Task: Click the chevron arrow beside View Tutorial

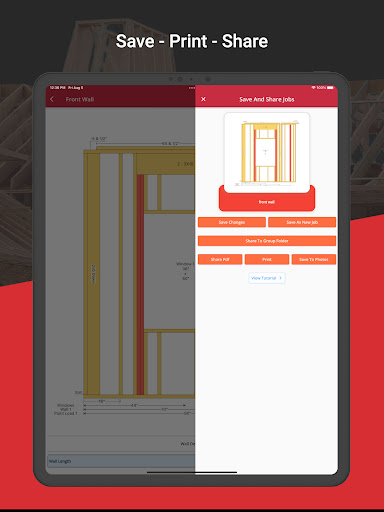Action: (x=280, y=278)
